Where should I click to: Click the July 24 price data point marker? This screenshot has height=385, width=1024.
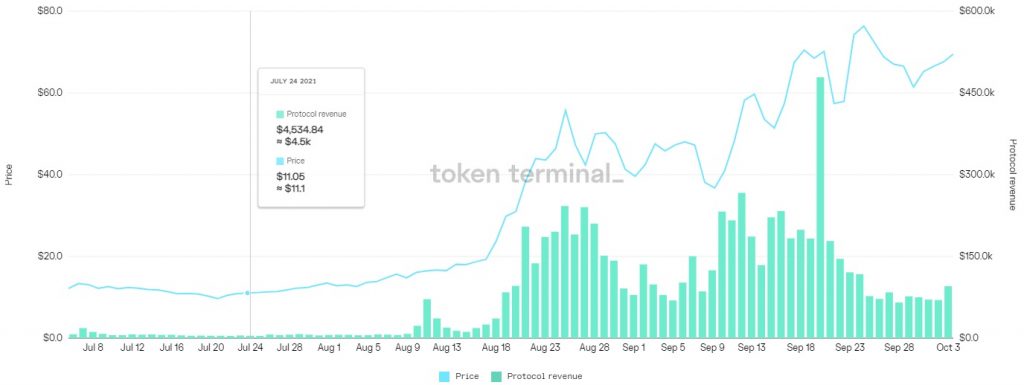tap(248, 293)
